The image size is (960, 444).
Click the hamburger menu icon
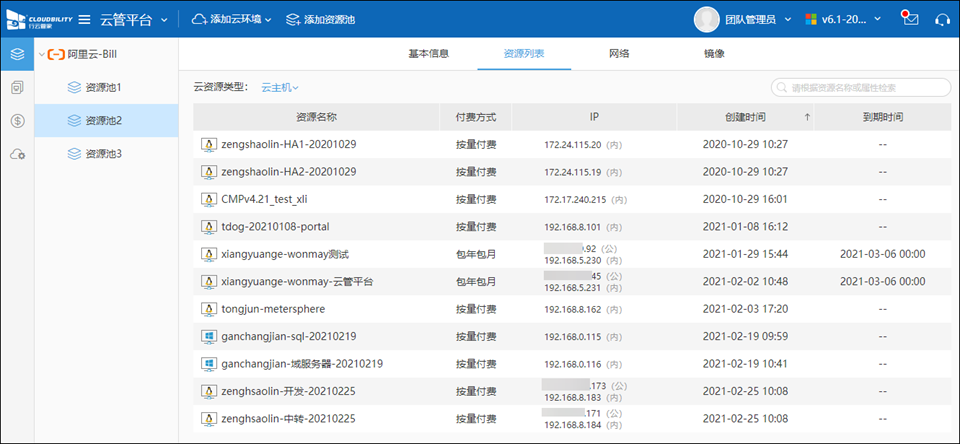84,19
